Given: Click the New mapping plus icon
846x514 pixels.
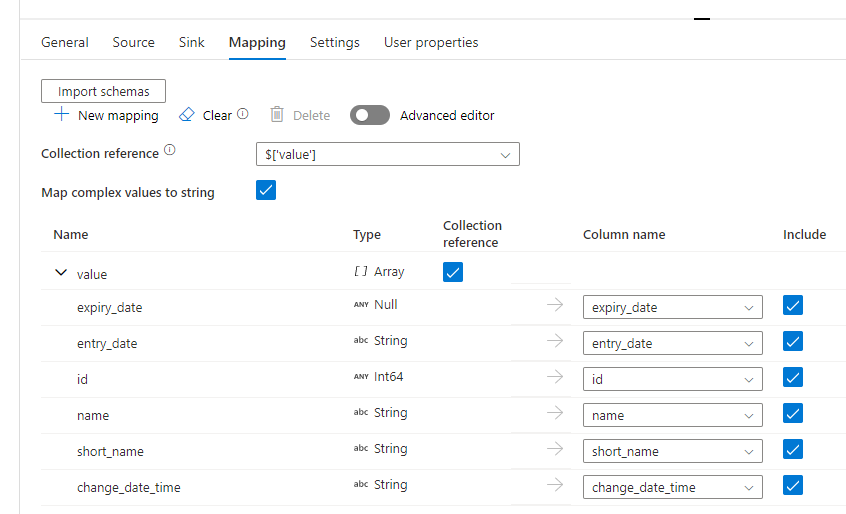Looking at the screenshot, I should pos(61,115).
